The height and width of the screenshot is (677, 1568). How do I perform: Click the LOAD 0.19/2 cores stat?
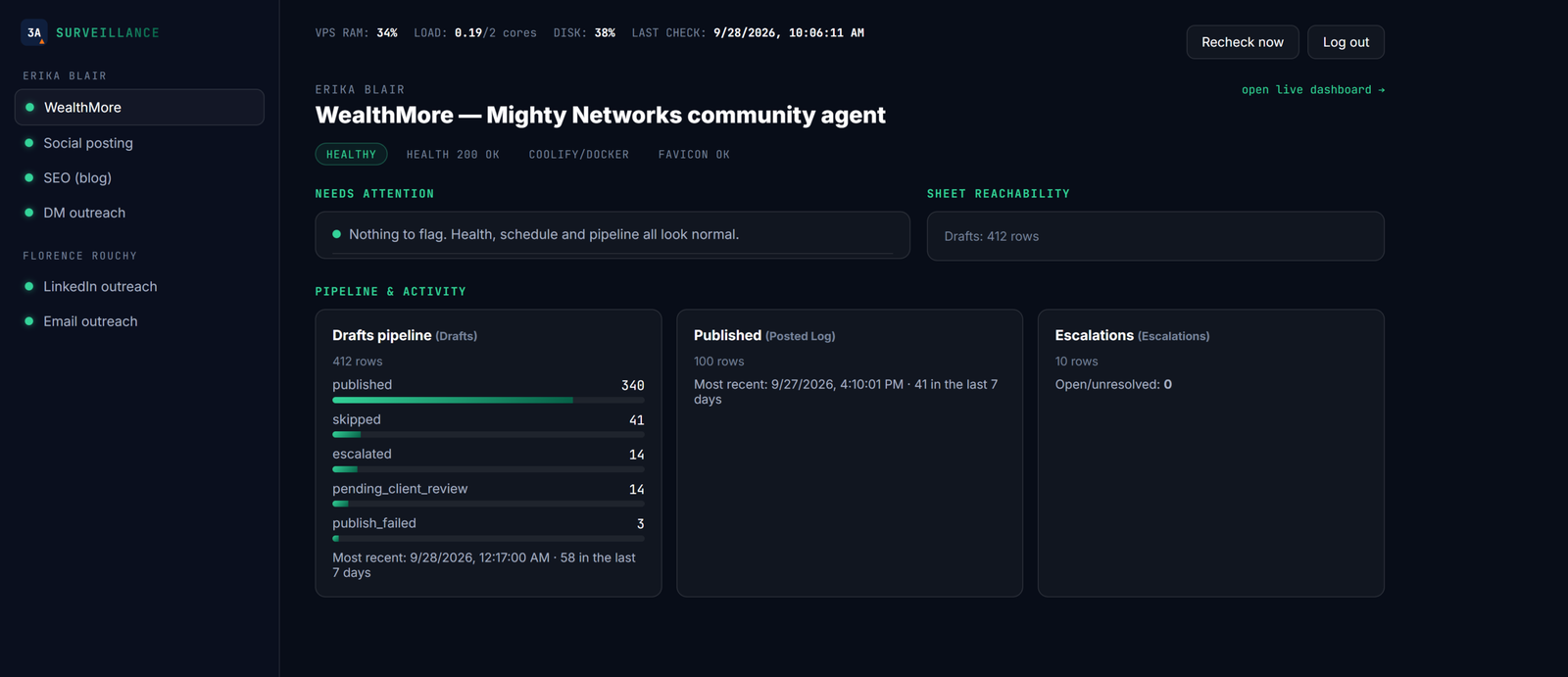[475, 32]
